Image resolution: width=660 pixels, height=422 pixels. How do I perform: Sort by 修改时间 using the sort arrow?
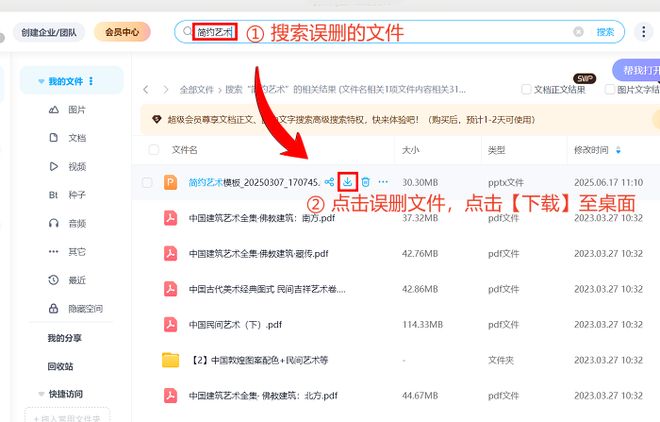(618, 150)
